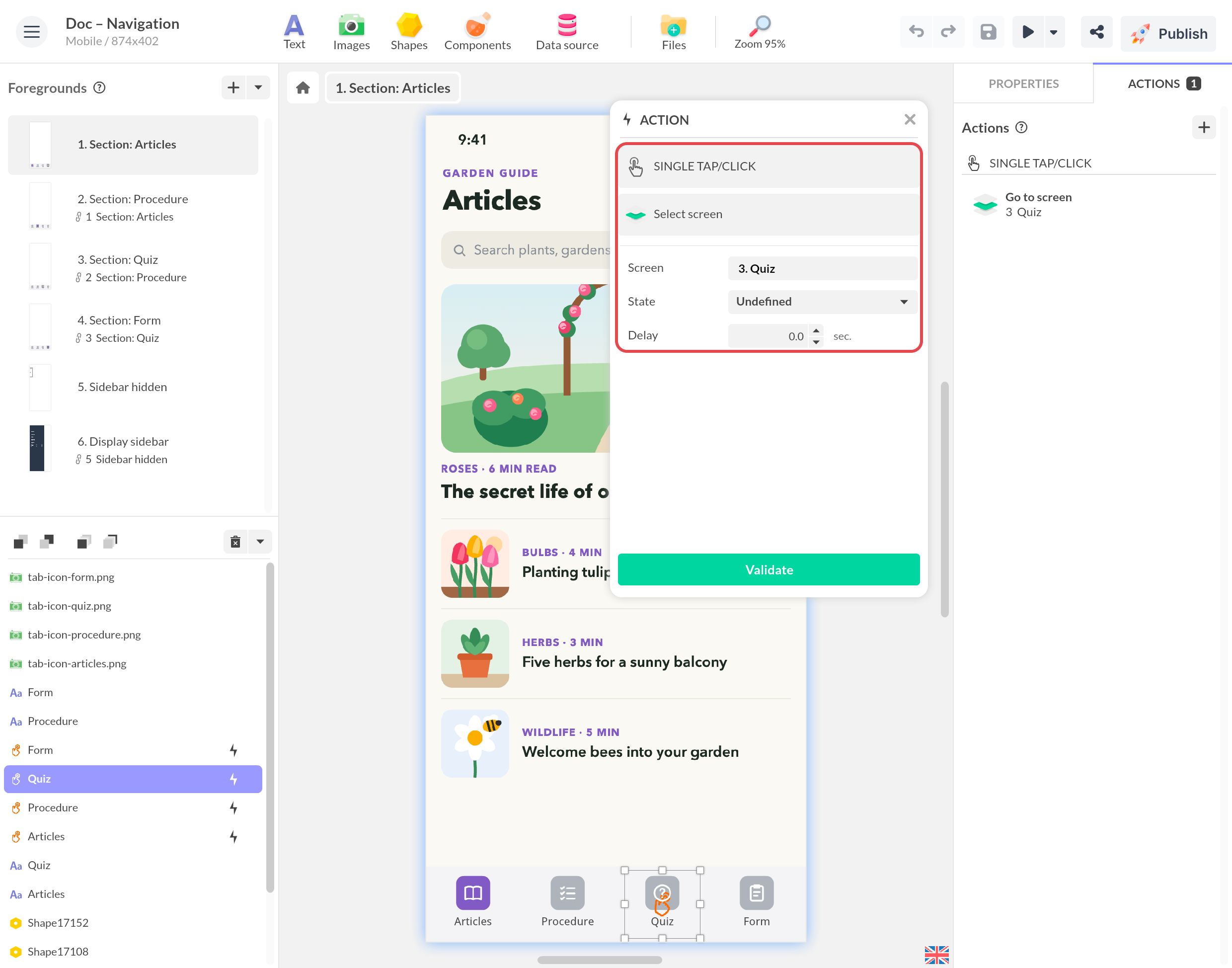Image resolution: width=1232 pixels, height=968 pixels.
Task: Redo the last change
Action: (x=948, y=32)
